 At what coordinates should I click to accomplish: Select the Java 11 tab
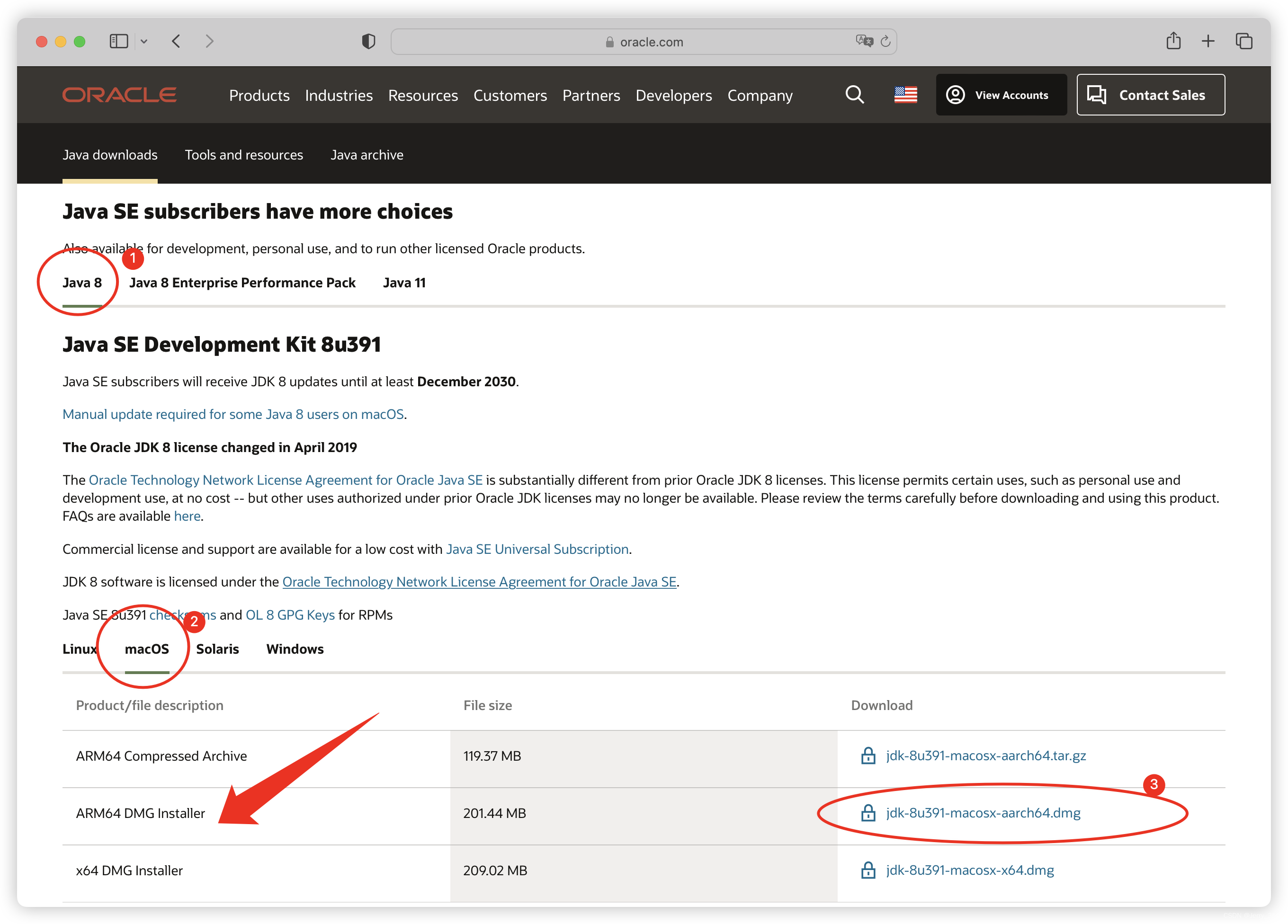[x=404, y=283]
